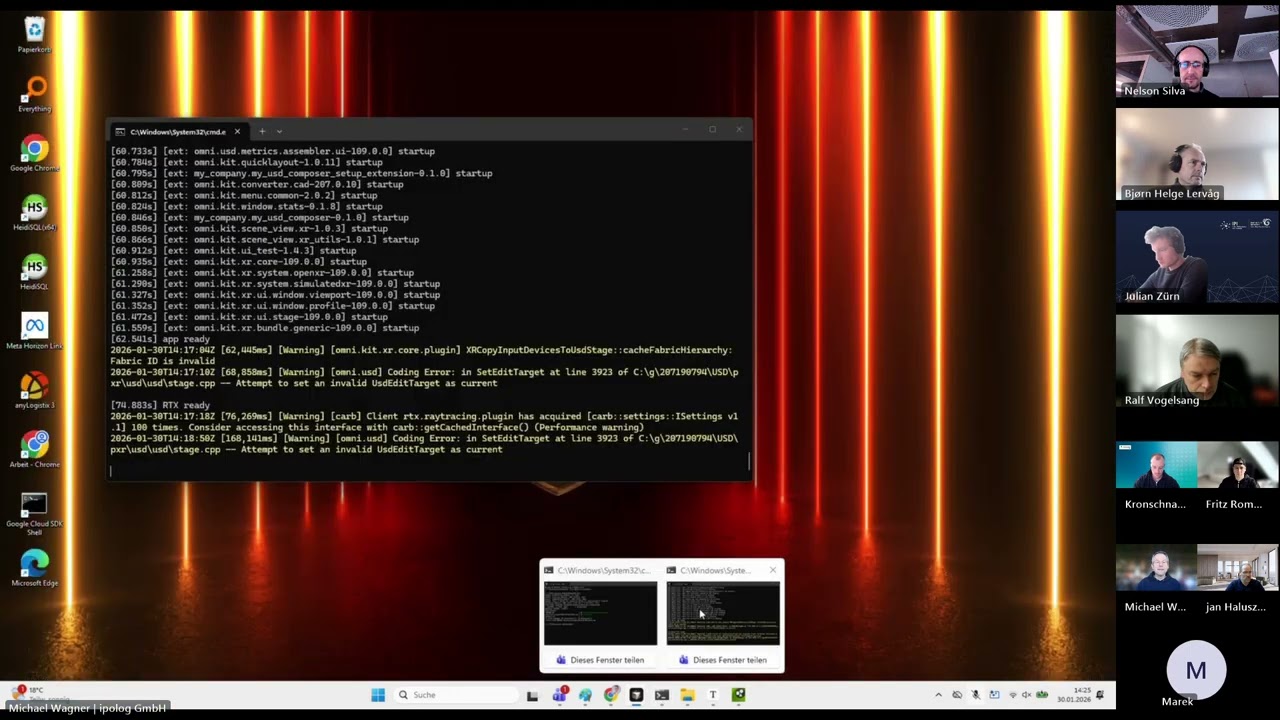Click the 'Fabric ID is invalid' log text

[162, 361]
